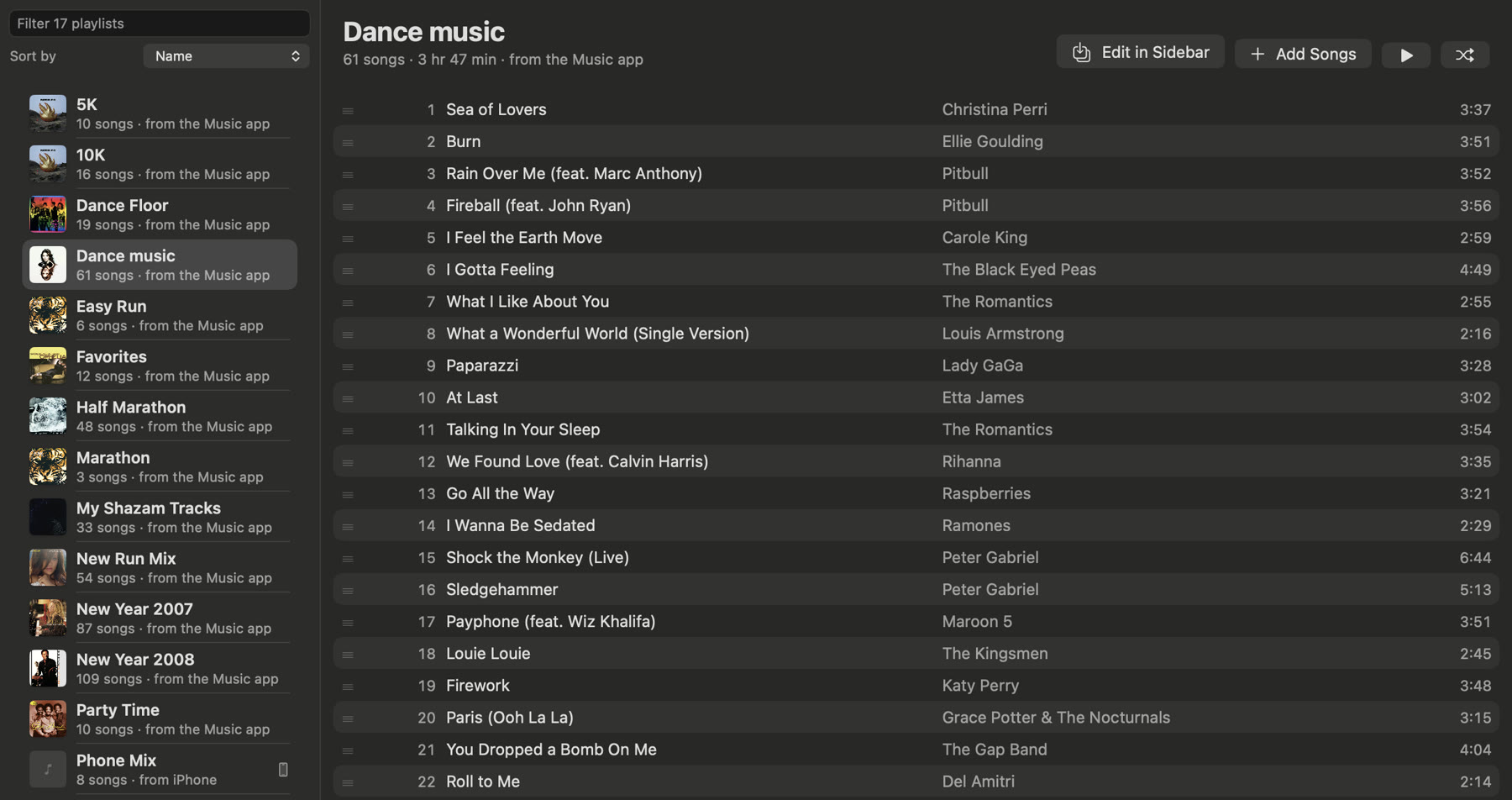1512x800 pixels.
Task: Open the Party Time playlist
Action: click(160, 718)
